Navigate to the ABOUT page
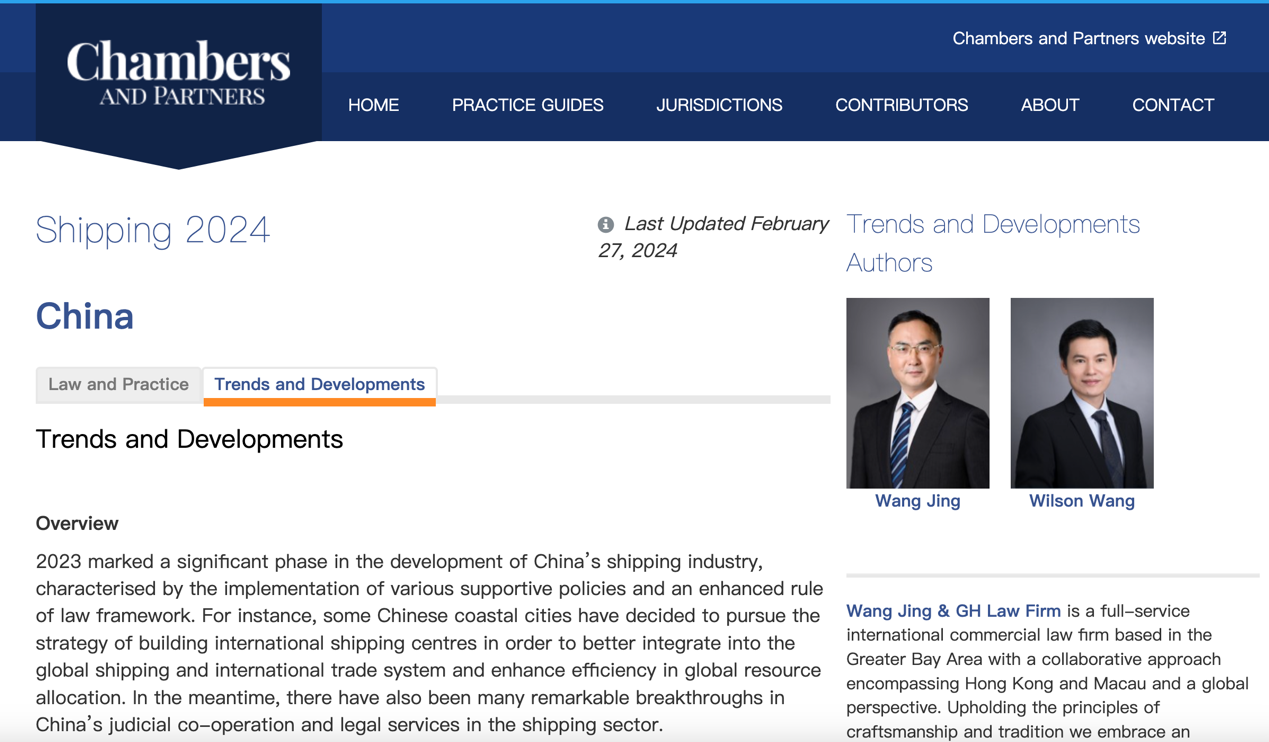Image resolution: width=1269 pixels, height=742 pixels. (x=1050, y=105)
